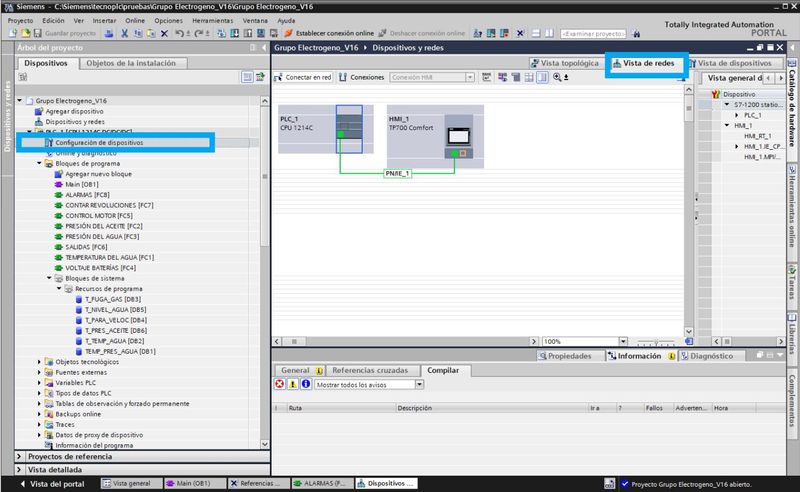The image size is (800, 492).
Task: Click the PN/IE_1 network label
Action: pos(397,174)
